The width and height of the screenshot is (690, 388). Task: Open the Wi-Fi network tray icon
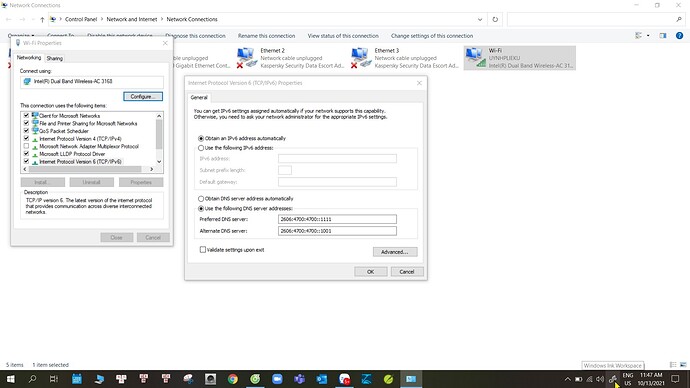589,379
